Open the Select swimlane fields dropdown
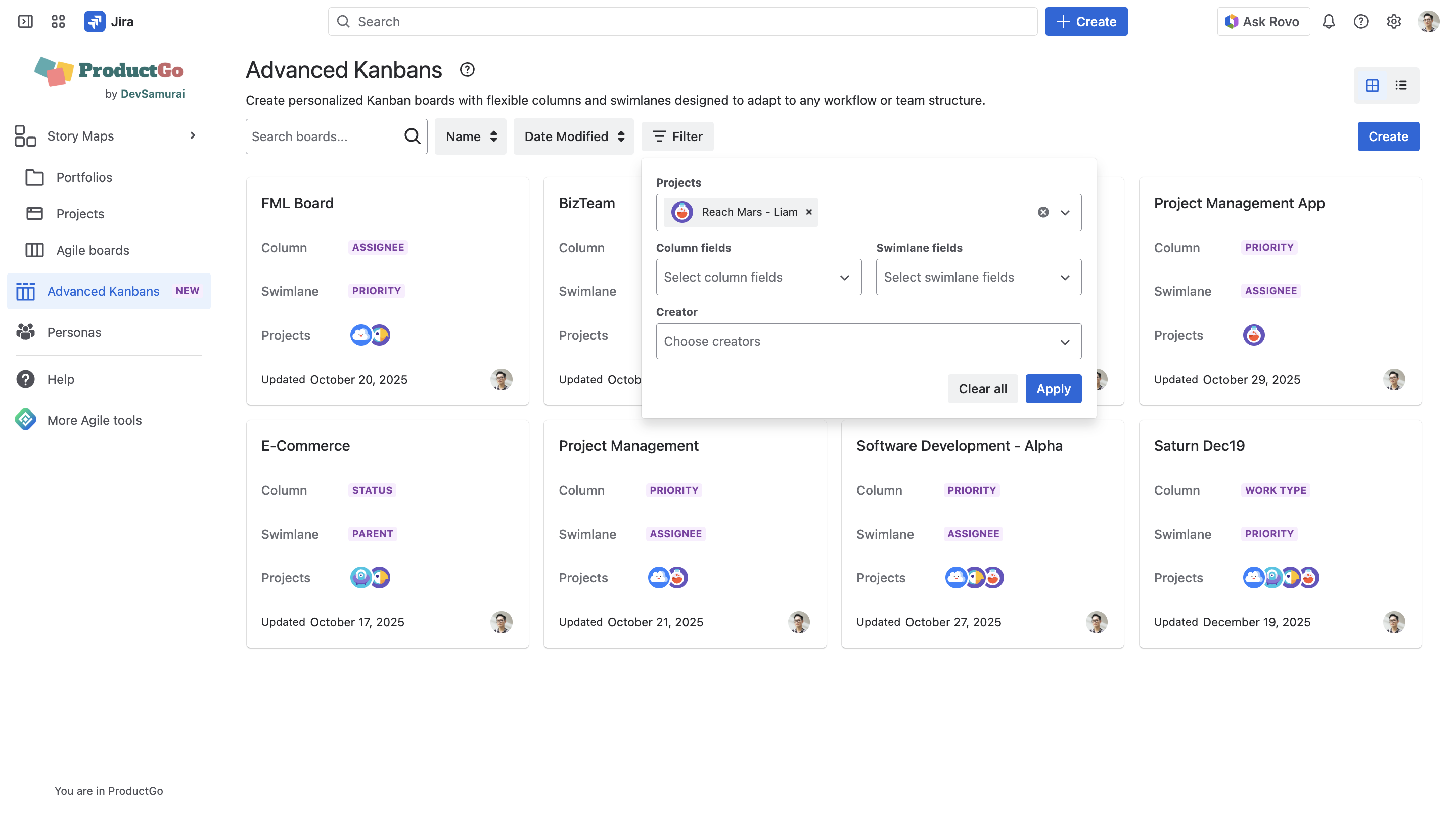The height and width of the screenshot is (821, 1456). click(978, 277)
